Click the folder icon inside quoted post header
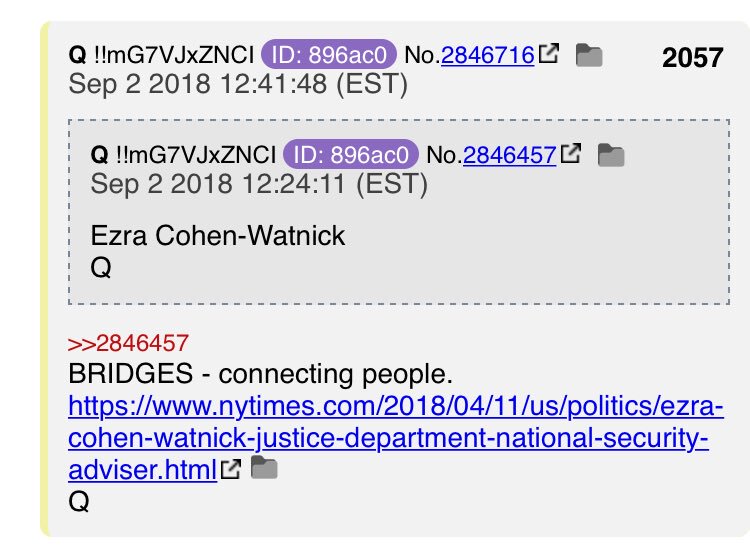Image resolution: width=750 pixels, height=554 pixels. point(611,155)
